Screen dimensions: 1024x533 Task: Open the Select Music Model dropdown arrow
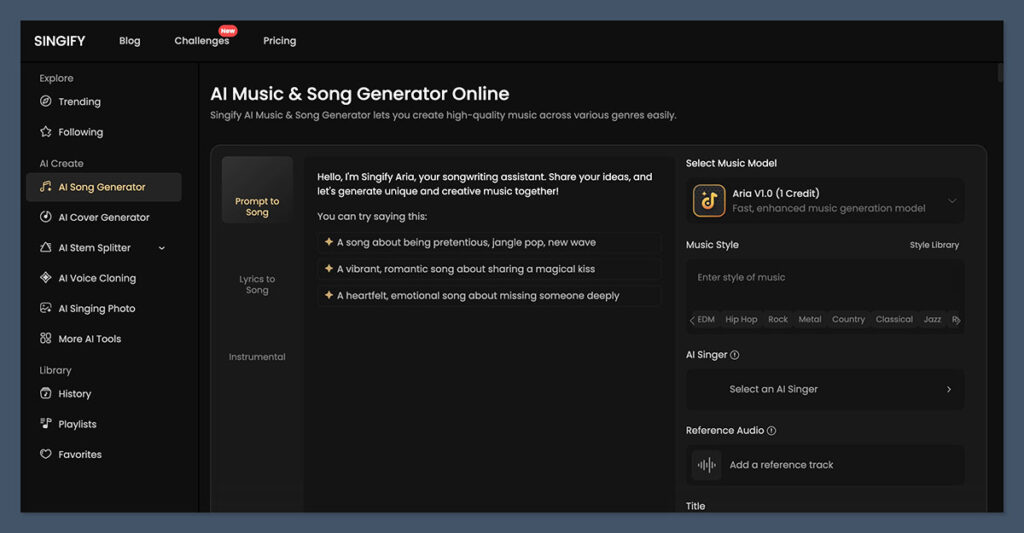point(952,201)
